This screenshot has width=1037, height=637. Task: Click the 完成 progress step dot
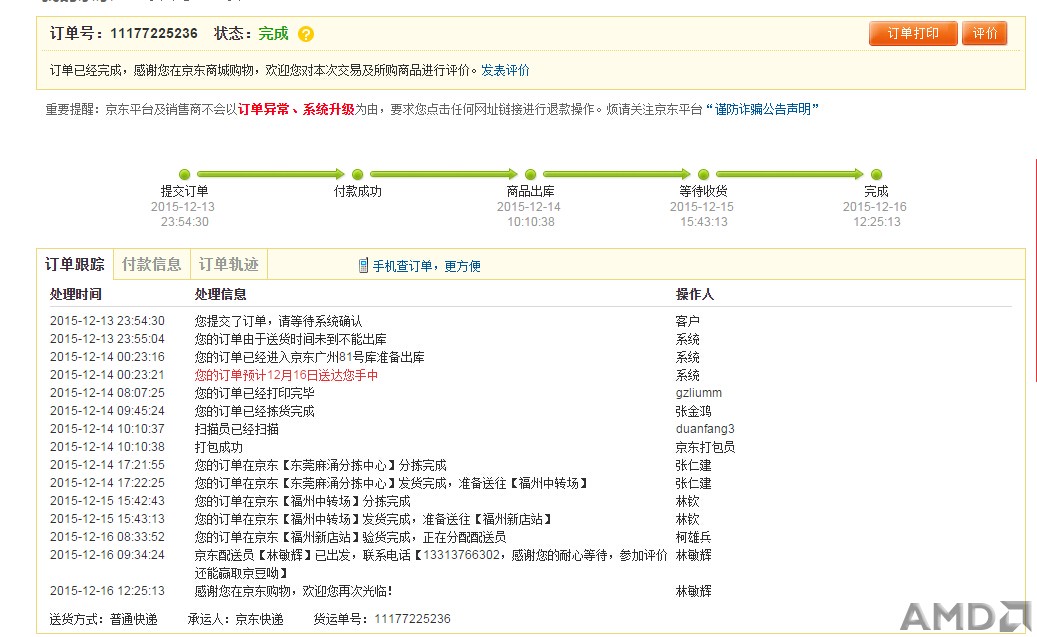coord(876,174)
